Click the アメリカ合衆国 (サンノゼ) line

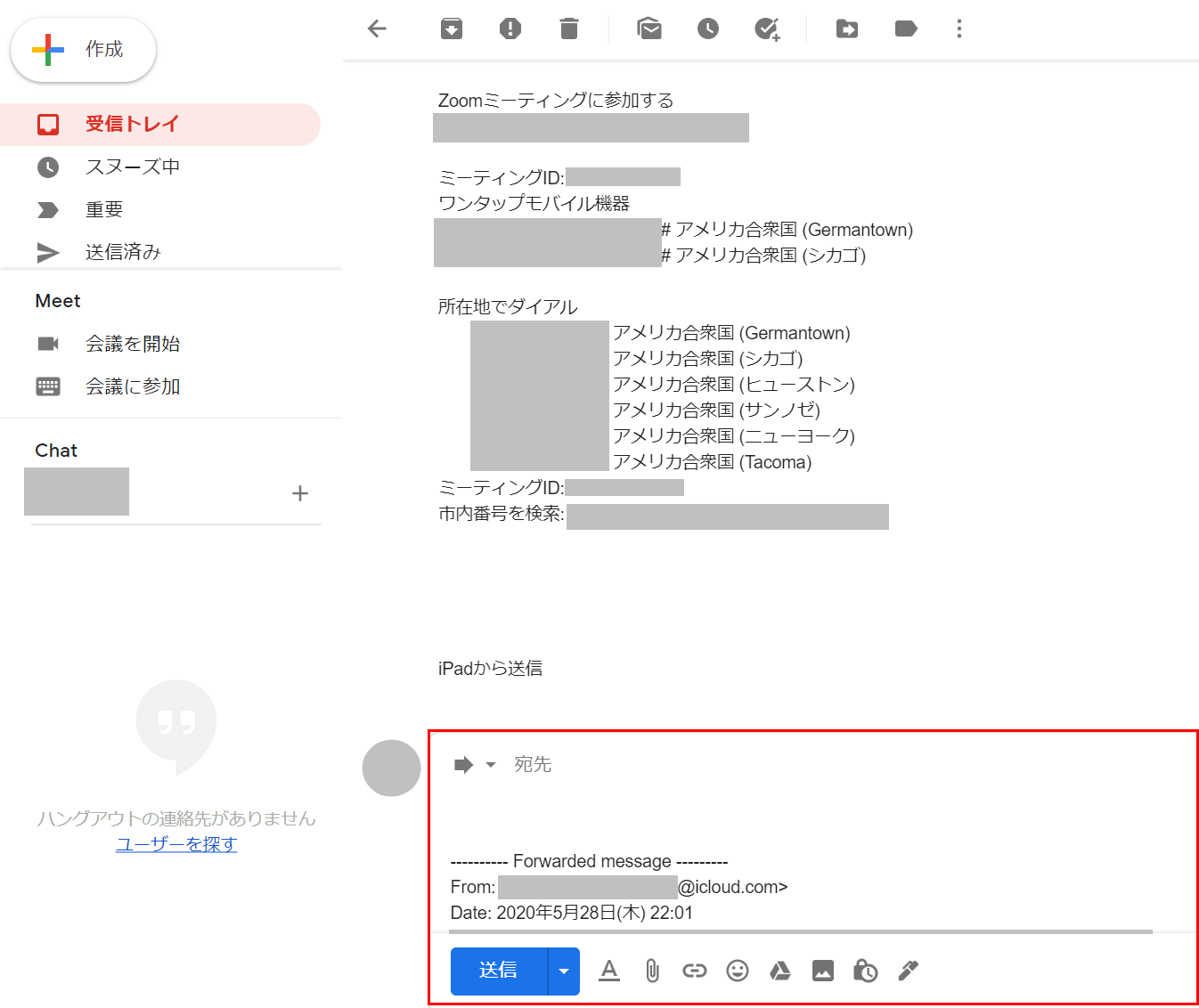716,411
